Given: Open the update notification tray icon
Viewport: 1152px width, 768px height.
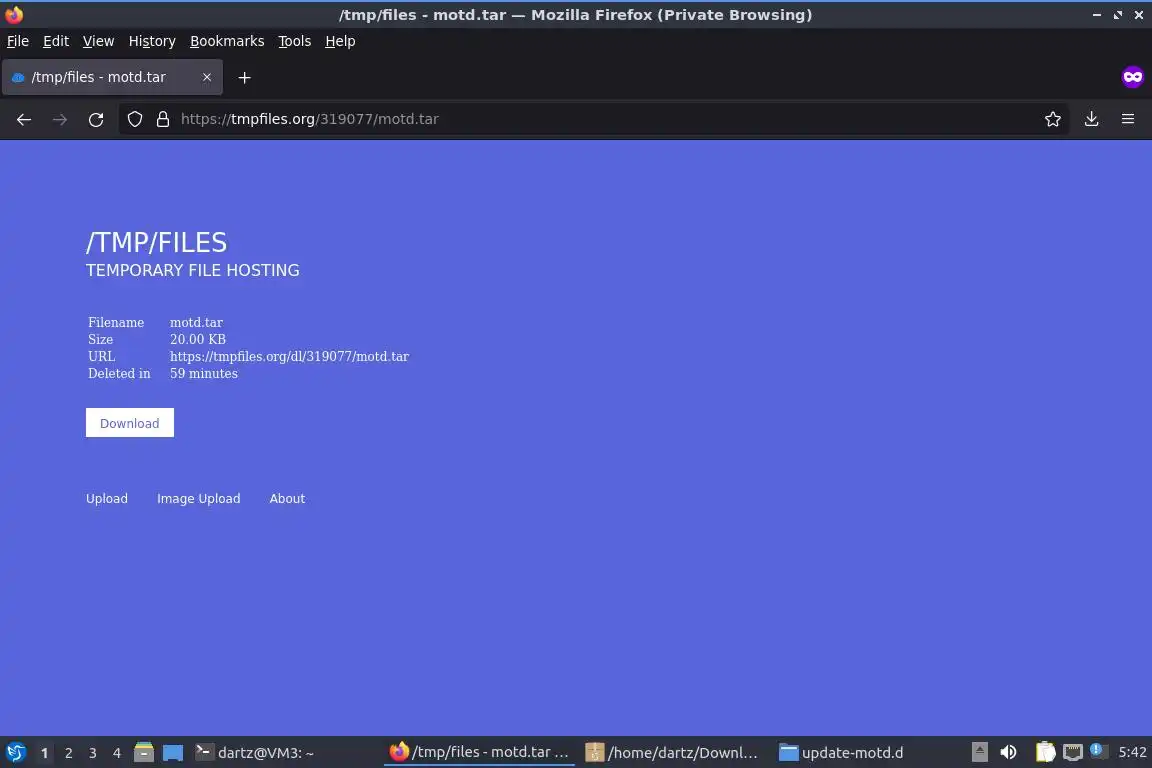Looking at the screenshot, I should click(x=1096, y=750).
